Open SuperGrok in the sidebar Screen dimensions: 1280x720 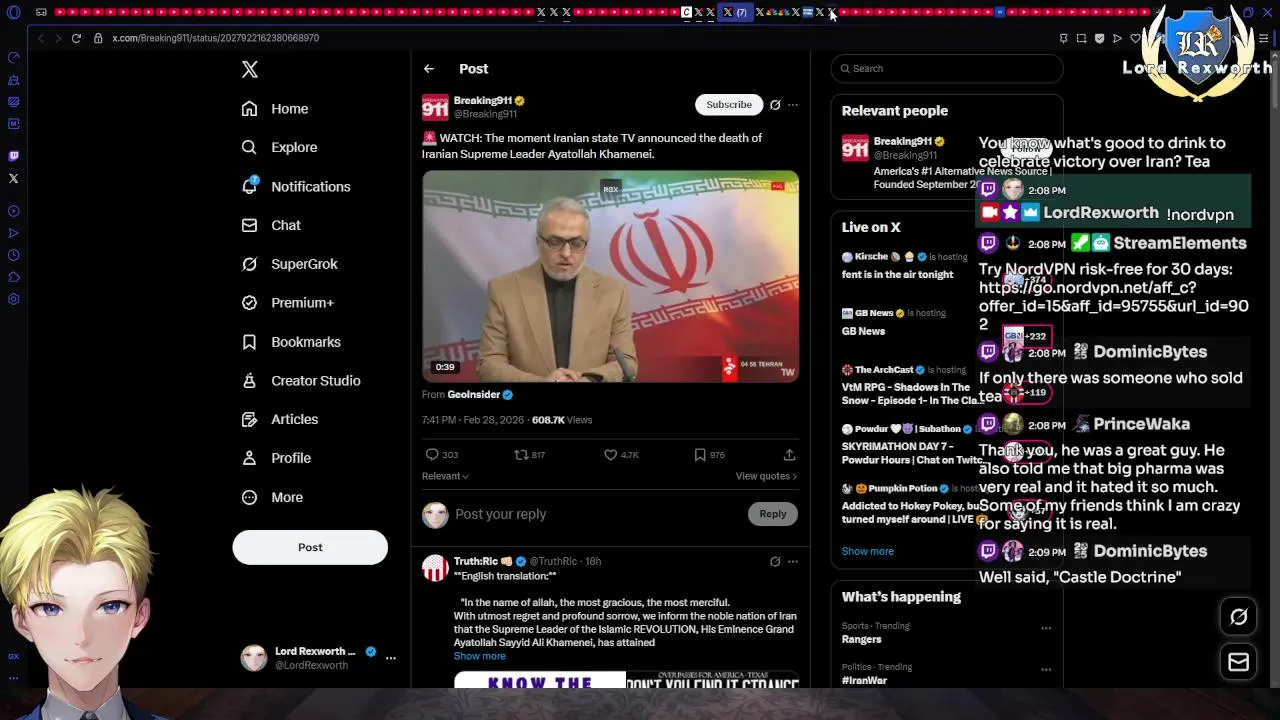290,264
